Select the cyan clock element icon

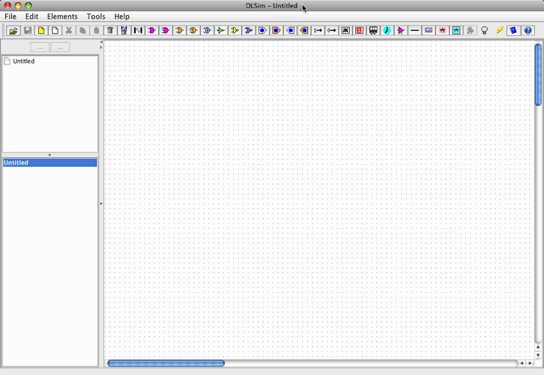[x=387, y=31]
